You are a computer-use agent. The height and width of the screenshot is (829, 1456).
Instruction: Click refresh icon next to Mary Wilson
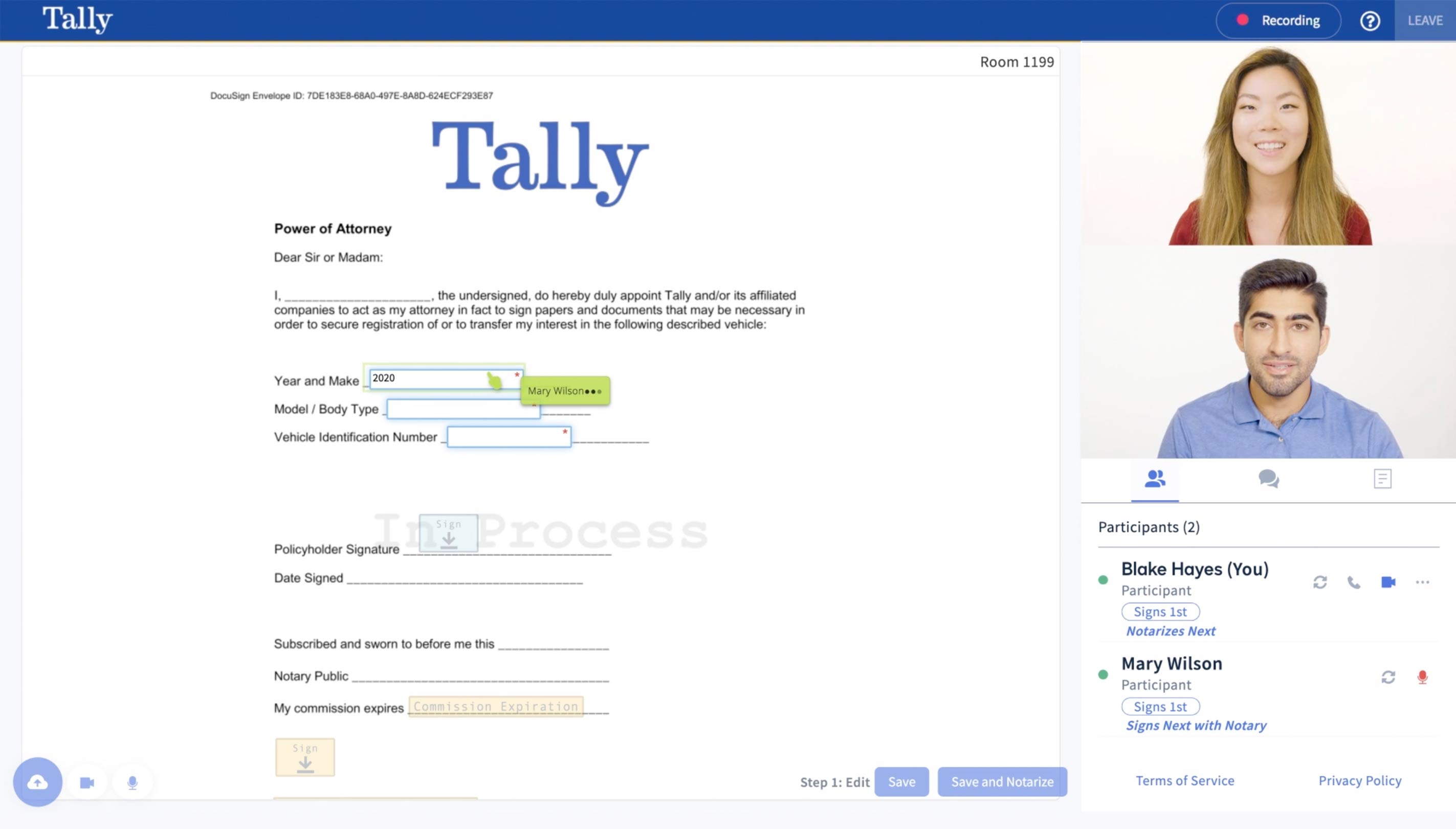click(1388, 677)
